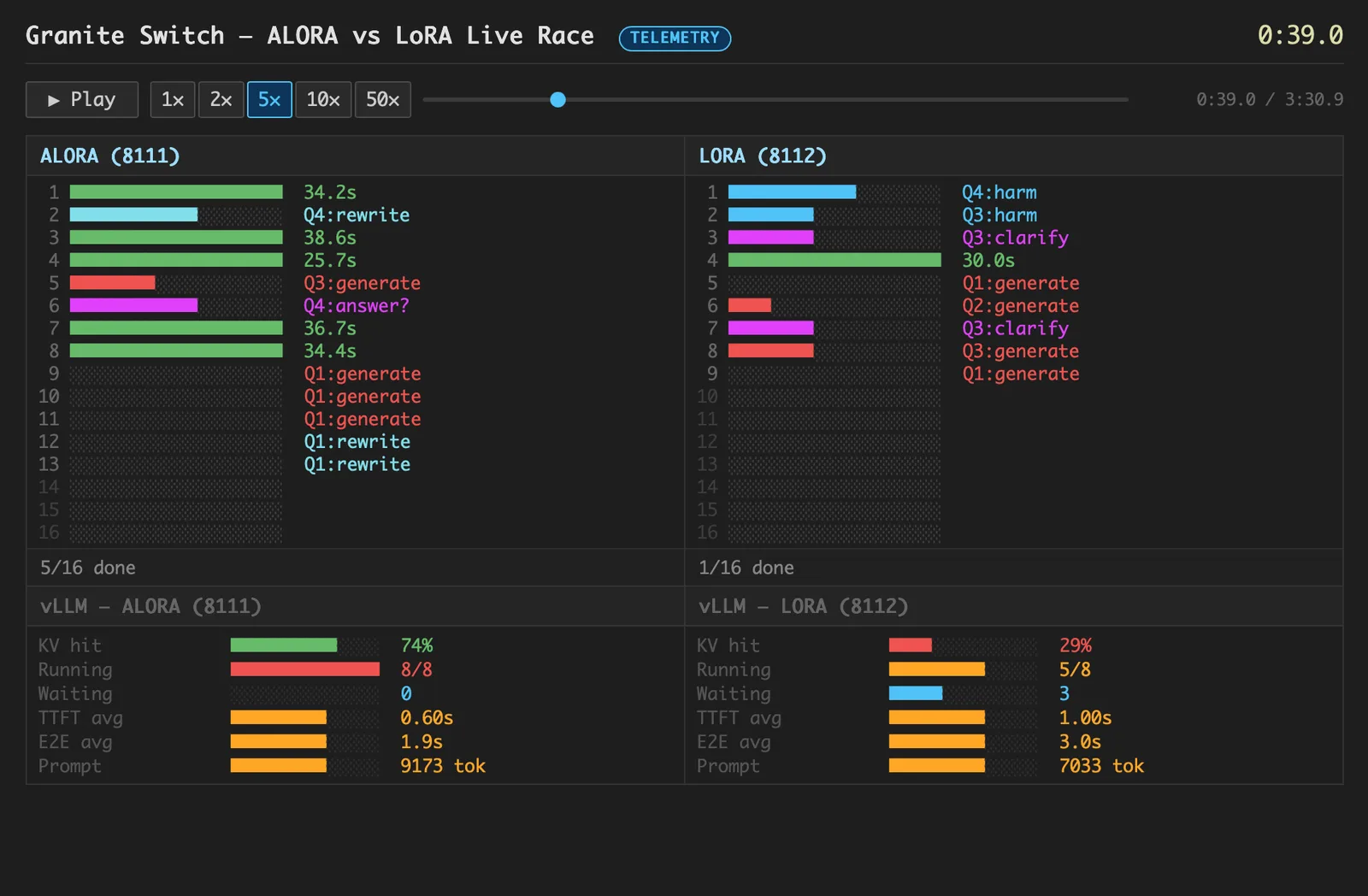This screenshot has height=896, width=1368.
Task: Click ALORA row 3 value 38.6s
Action: point(330,238)
